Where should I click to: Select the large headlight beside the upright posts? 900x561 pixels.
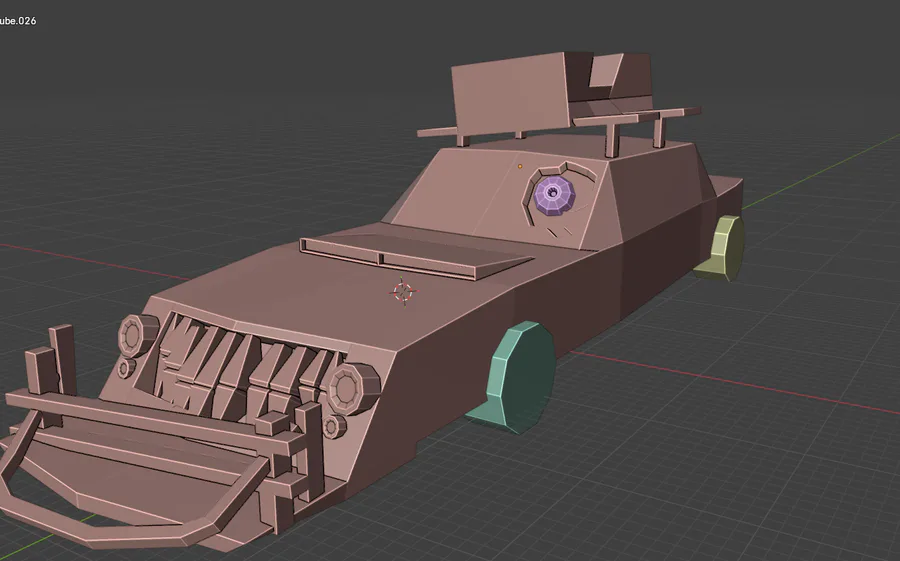click(x=137, y=335)
